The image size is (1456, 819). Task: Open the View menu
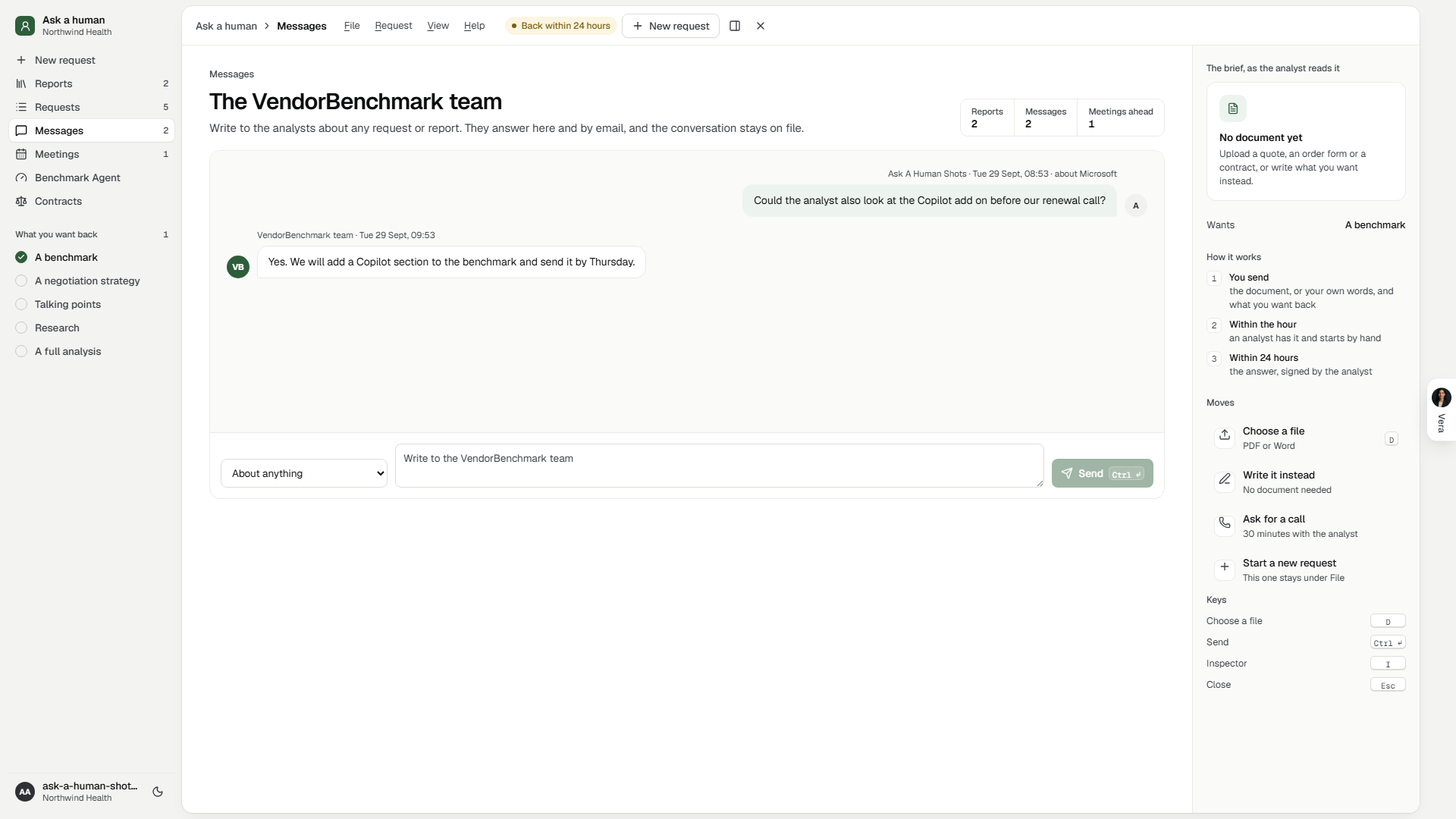(x=438, y=26)
